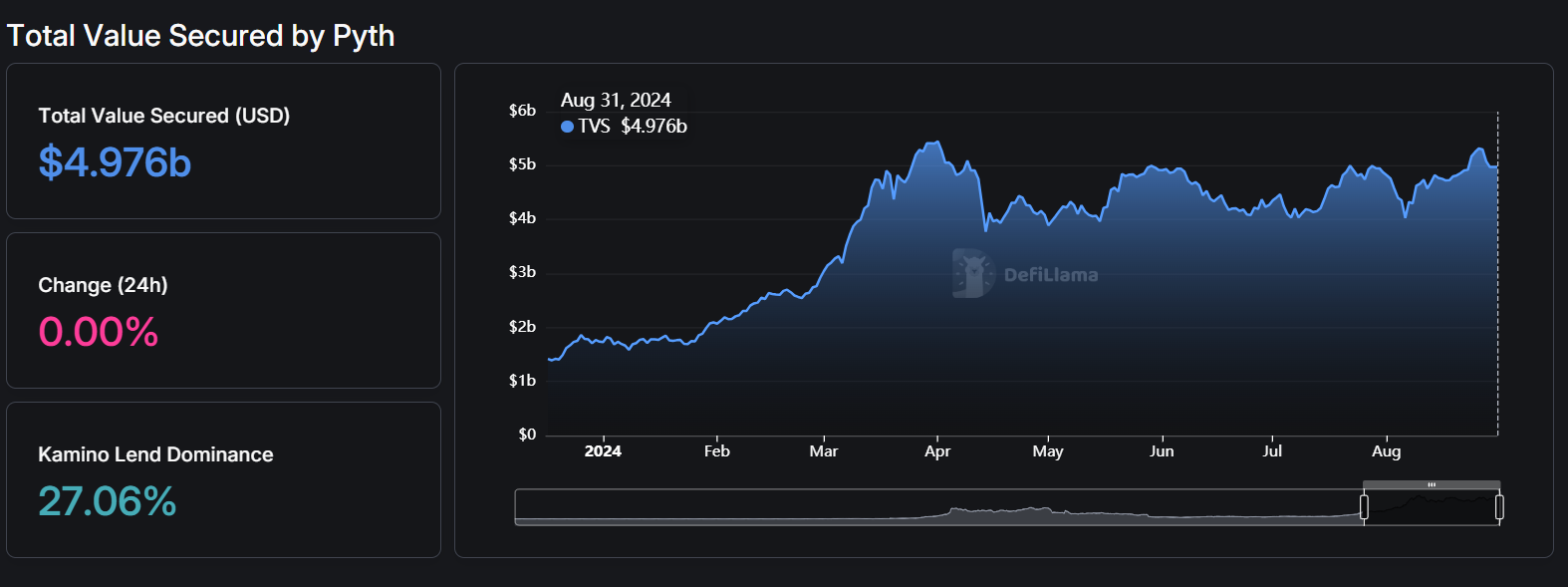Click the Apr label on the x-axis
Viewport: 1568px width, 587px height.
coord(937,451)
